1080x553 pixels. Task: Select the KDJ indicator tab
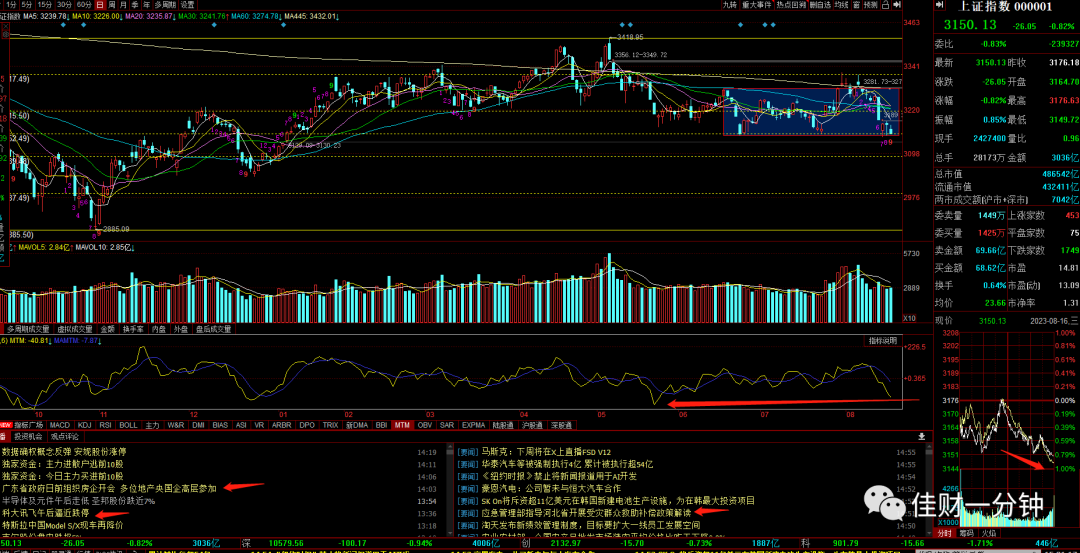pyautogui.click(x=84, y=425)
